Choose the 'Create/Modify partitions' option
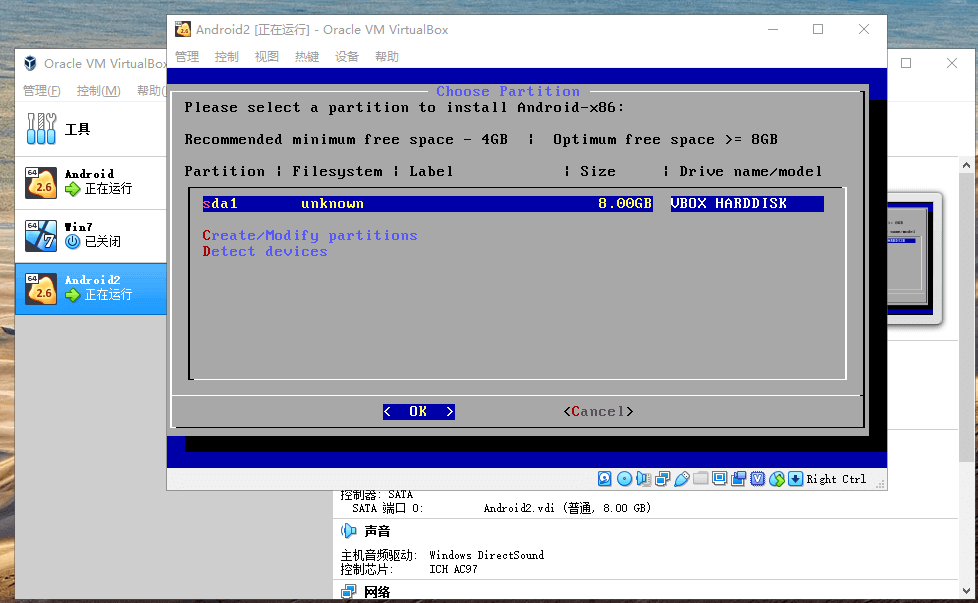The image size is (978, 603). [310, 235]
